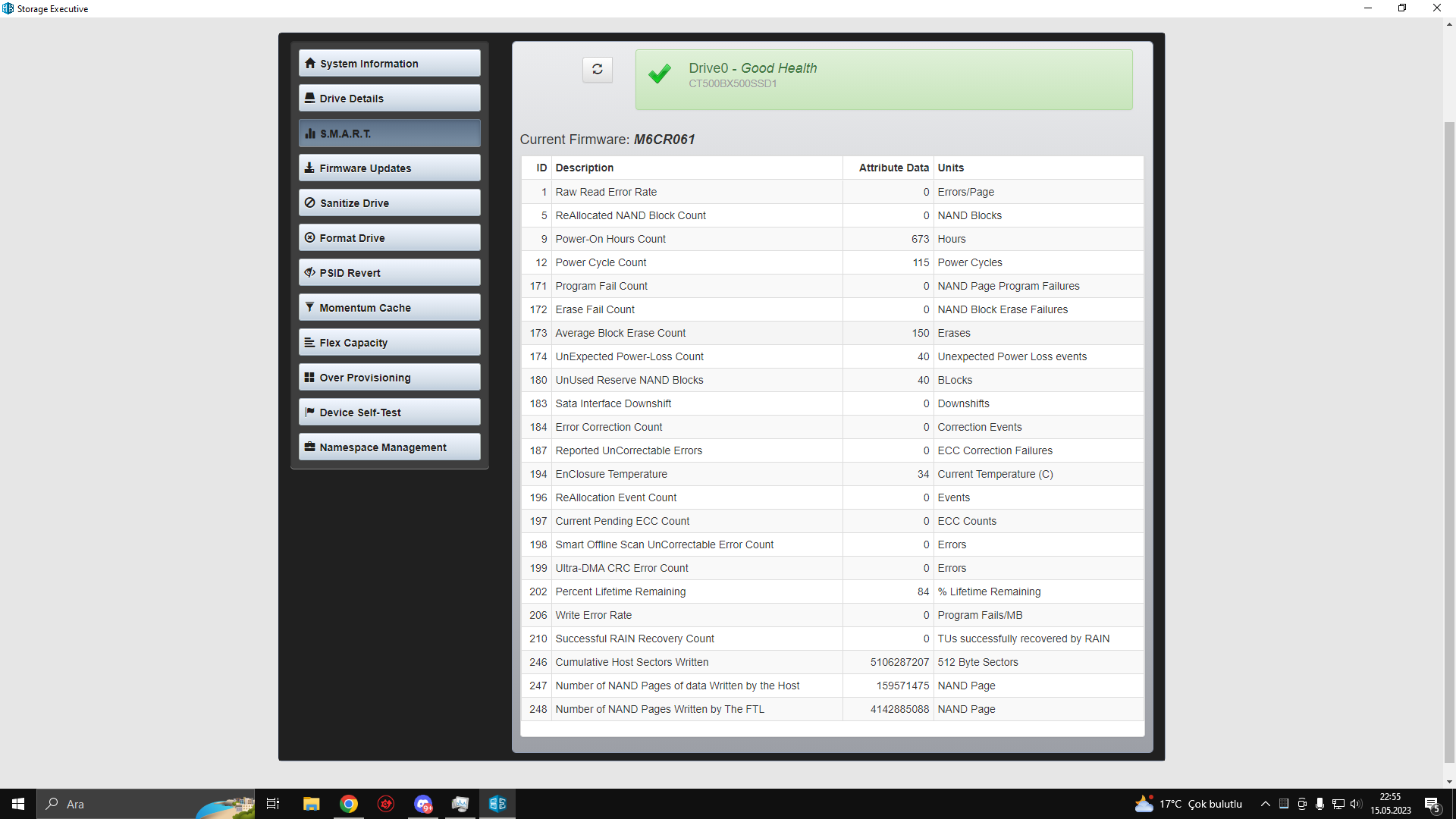
Task: Start Device Self-Test page
Action: pyautogui.click(x=389, y=413)
